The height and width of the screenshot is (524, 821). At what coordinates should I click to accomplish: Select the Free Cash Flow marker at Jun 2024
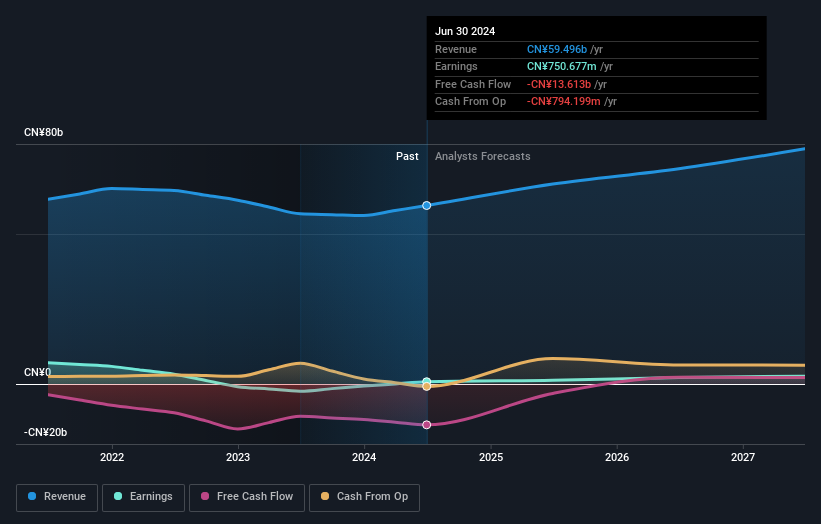click(x=427, y=425)
